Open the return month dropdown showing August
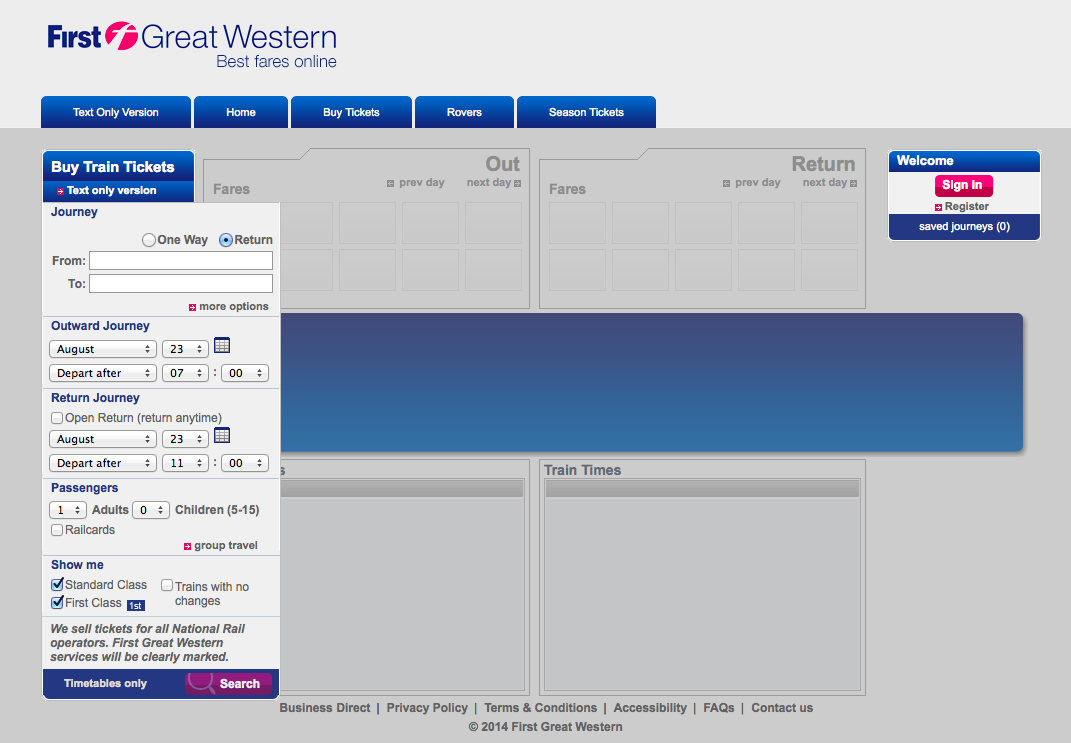1071x743 pixels. pos(103,439)
